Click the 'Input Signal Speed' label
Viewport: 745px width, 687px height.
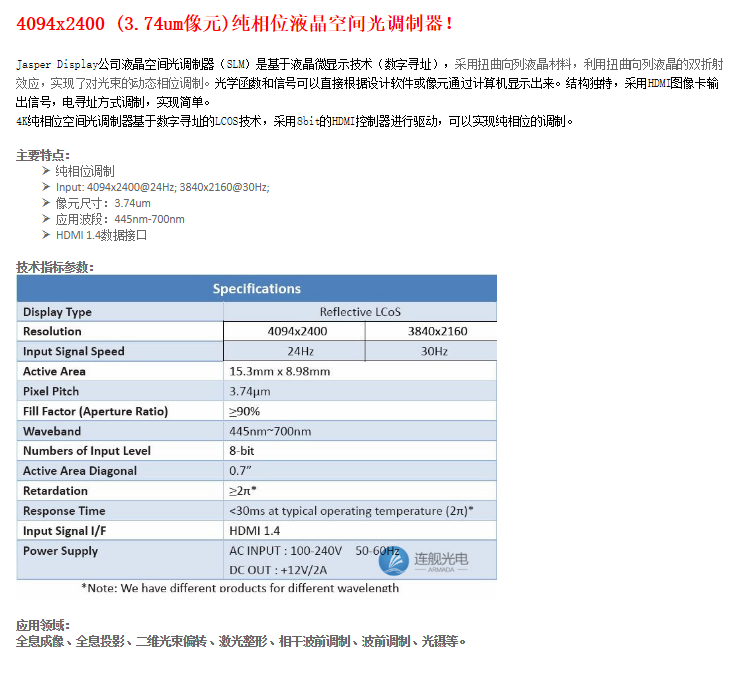(x=74, y=351)
